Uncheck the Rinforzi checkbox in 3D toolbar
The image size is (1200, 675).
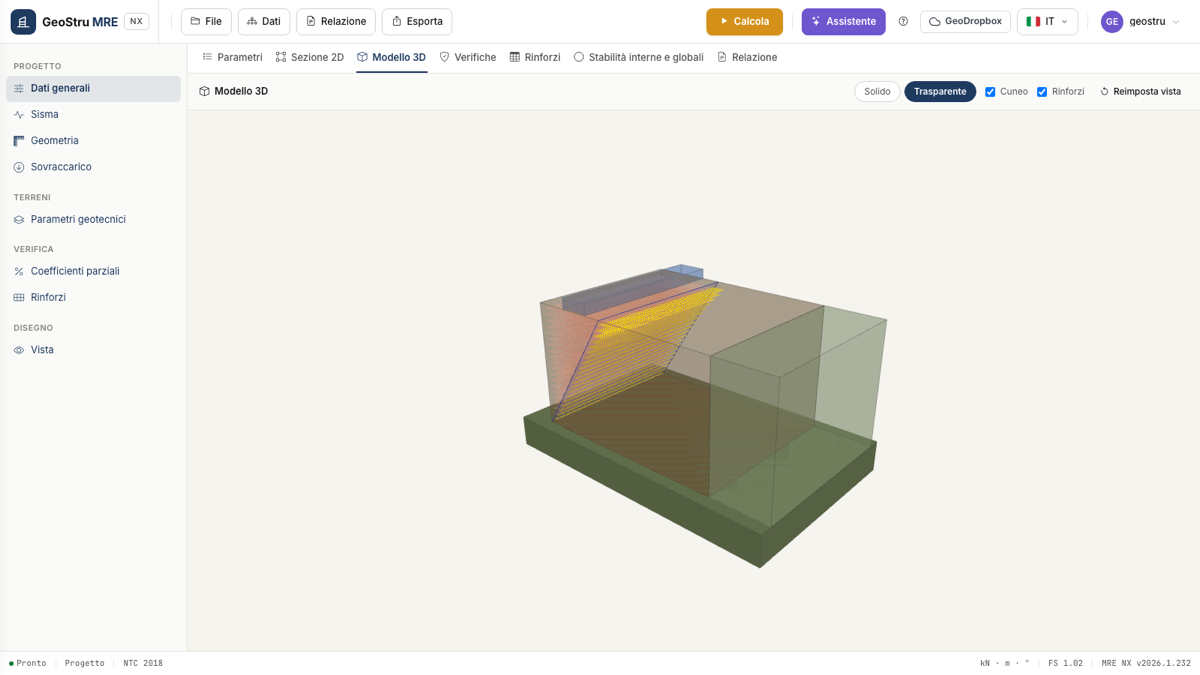1042,92
